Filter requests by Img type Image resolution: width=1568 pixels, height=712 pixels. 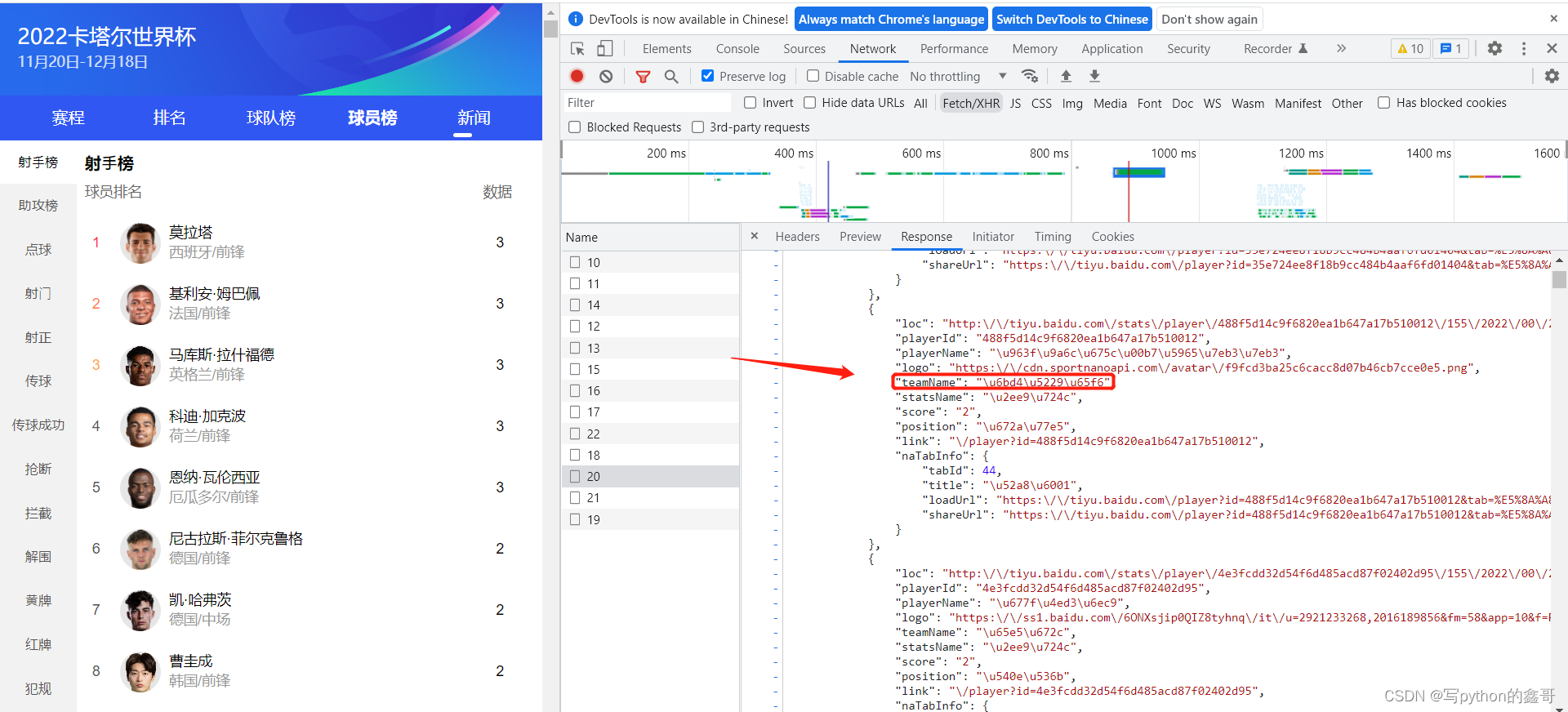tap(1072, 103)
